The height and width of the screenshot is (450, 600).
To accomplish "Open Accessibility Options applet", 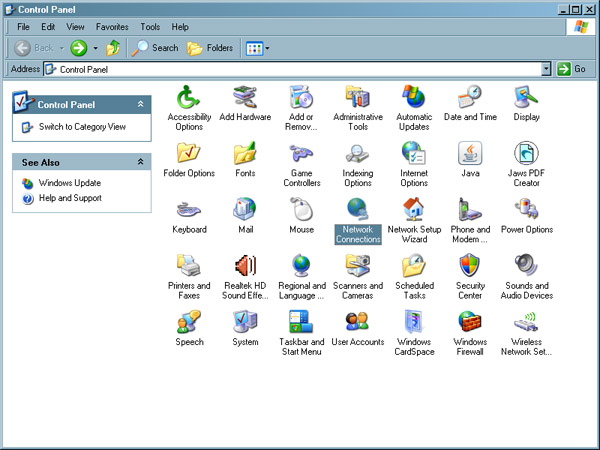I will [189, 108].
